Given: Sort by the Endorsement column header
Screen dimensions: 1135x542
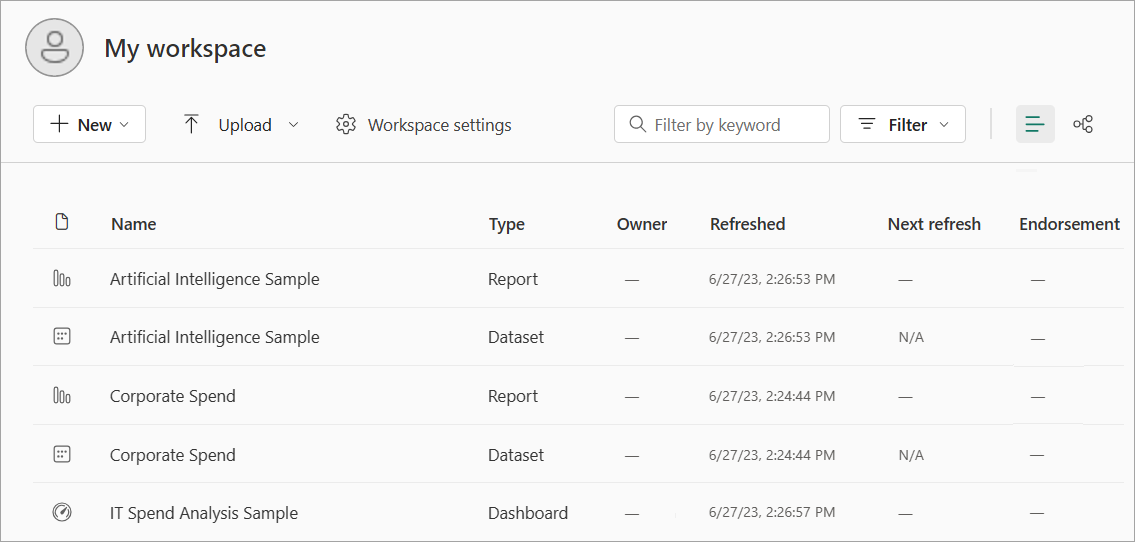Looking at the screenshot, I should click(x=1070, y=224).
